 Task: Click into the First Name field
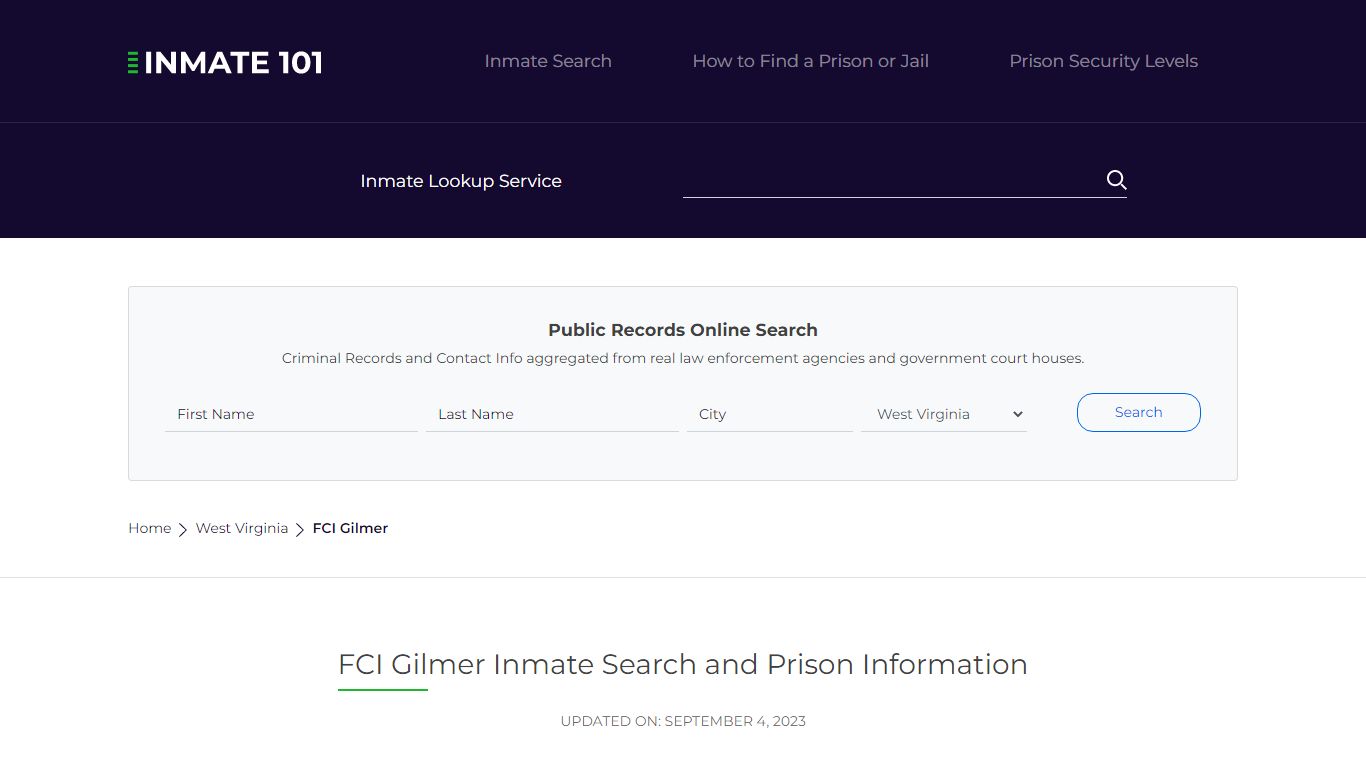291,414
